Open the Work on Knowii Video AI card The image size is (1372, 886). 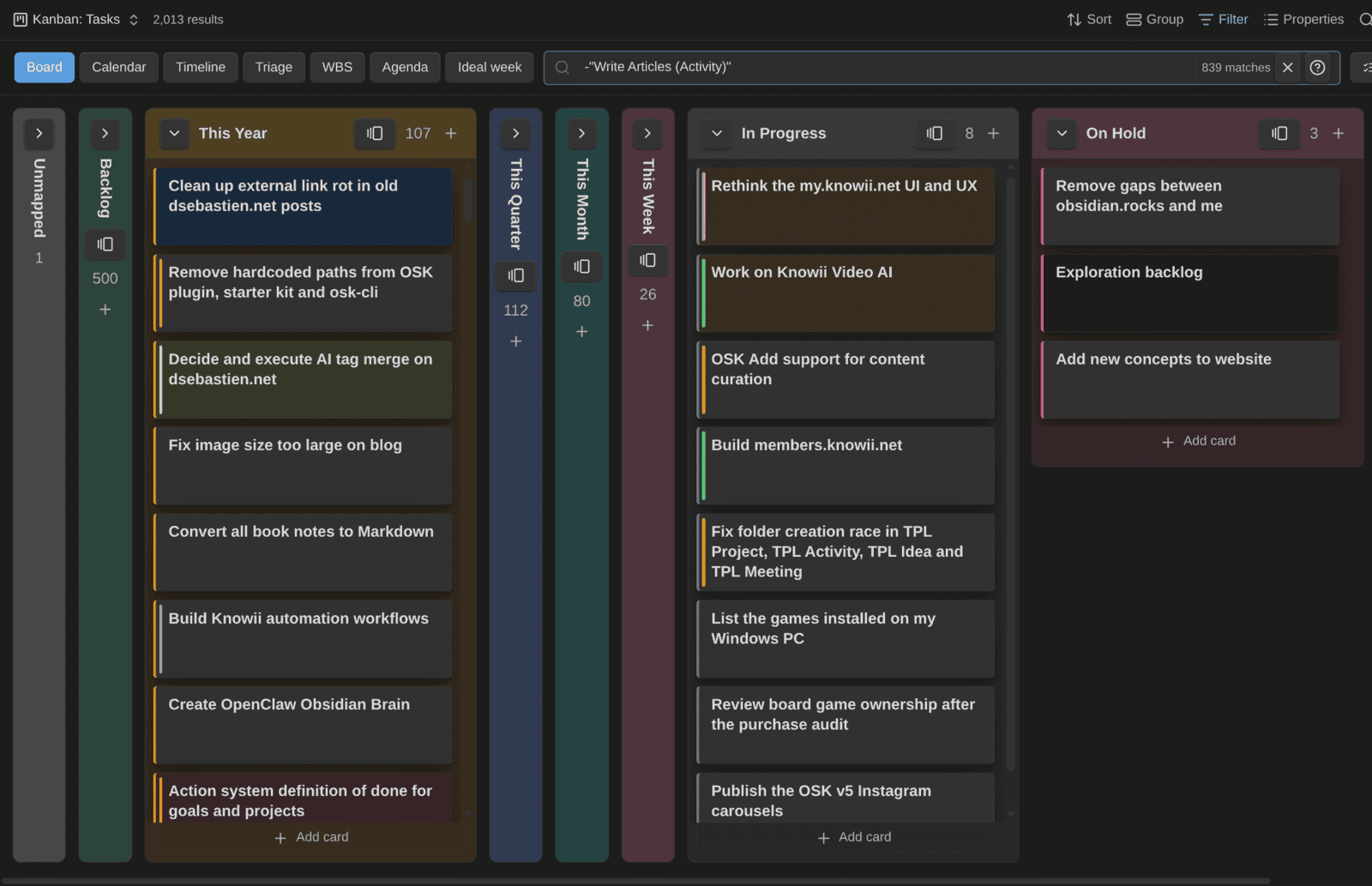[x=845, y=292]
